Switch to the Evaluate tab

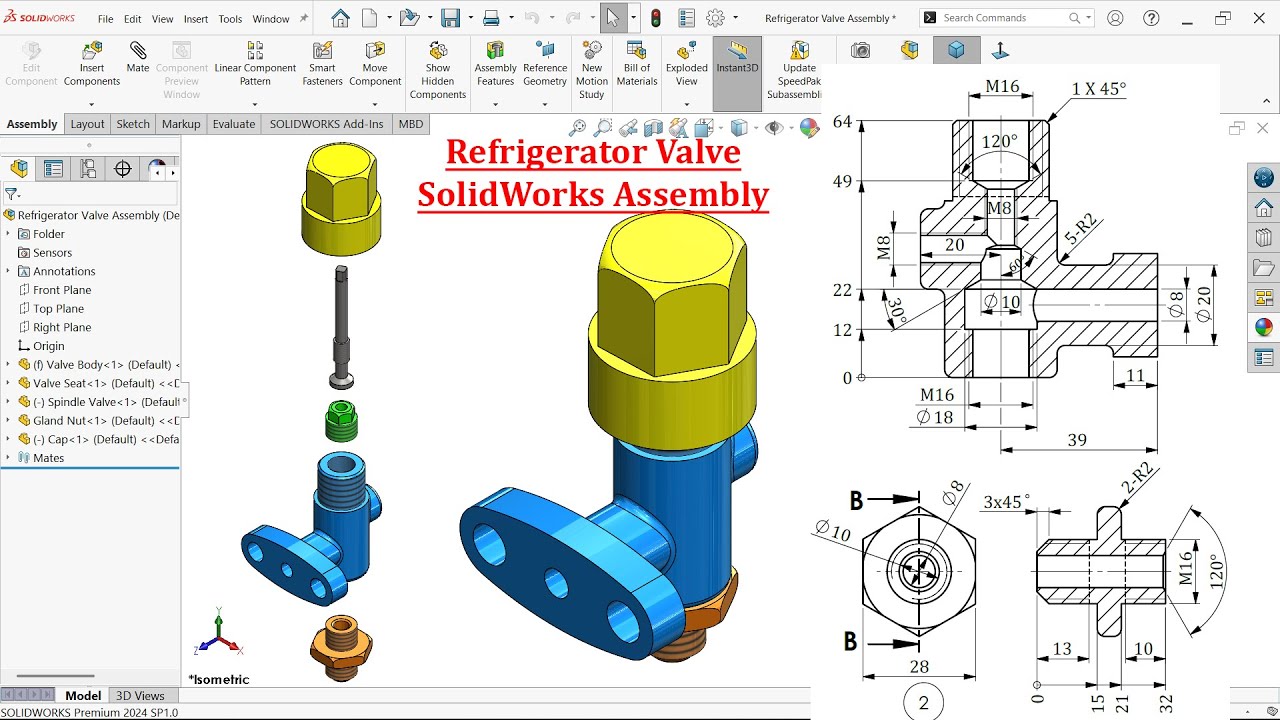click(x=234, y=124)
